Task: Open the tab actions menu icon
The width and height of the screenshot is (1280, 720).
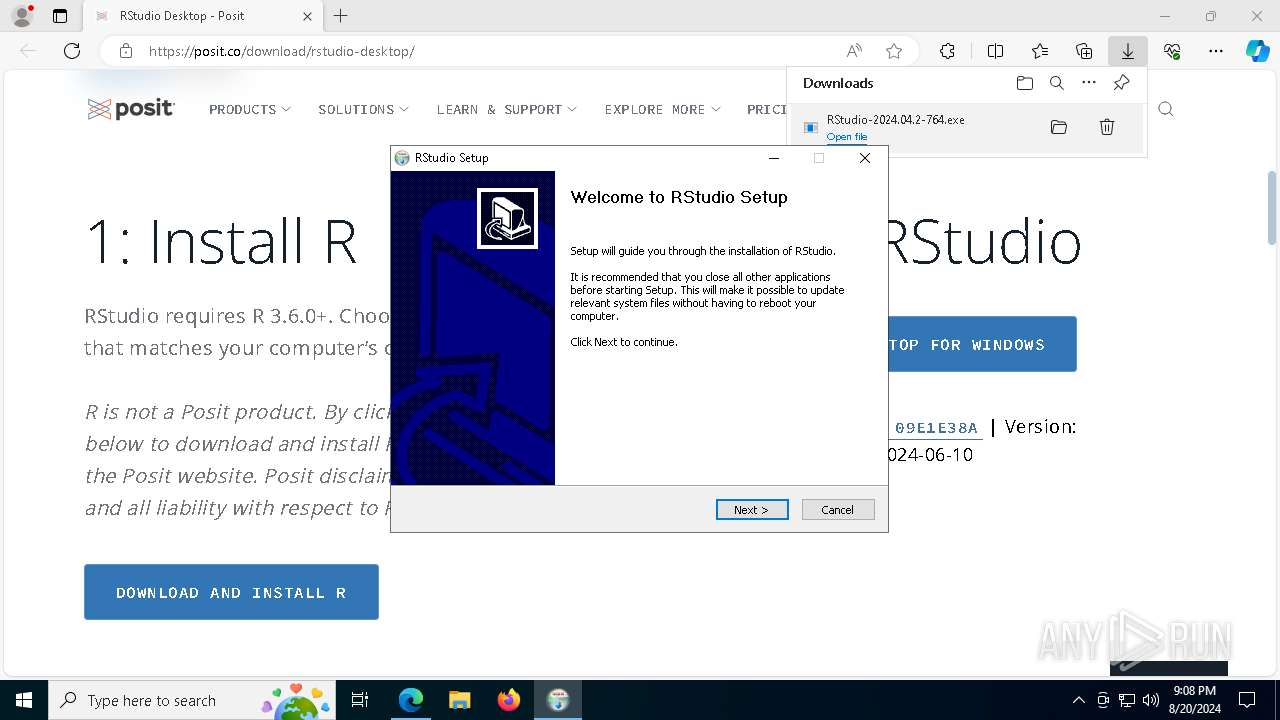Action: click(x=60, y=16)
